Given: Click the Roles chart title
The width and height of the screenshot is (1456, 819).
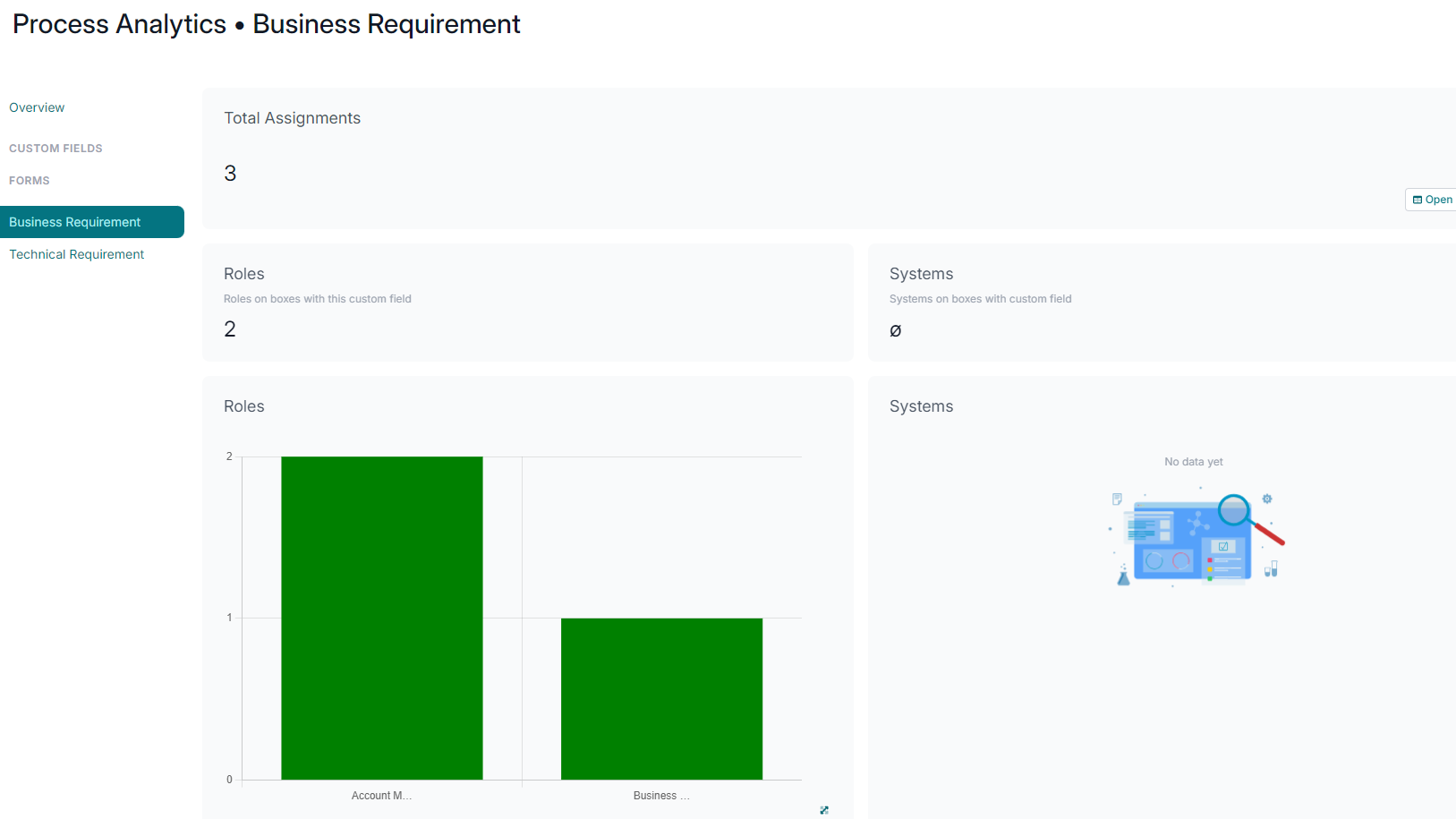Looking at the screenshot, I should (x=244, y=406).
